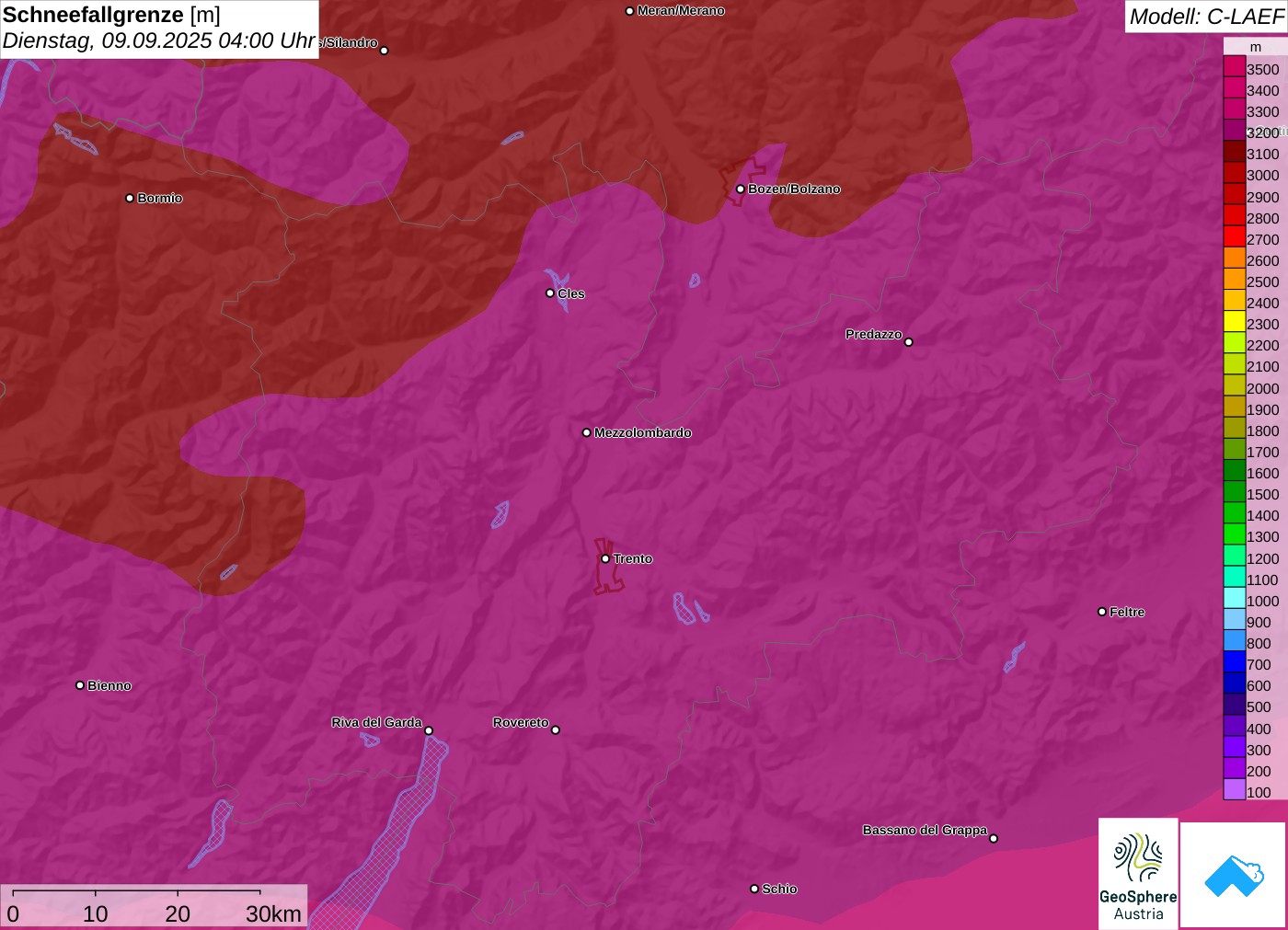The height and width of the screenshot is (930, 1288).
Task: Click the Trento city label
Action: click(633, 558)
